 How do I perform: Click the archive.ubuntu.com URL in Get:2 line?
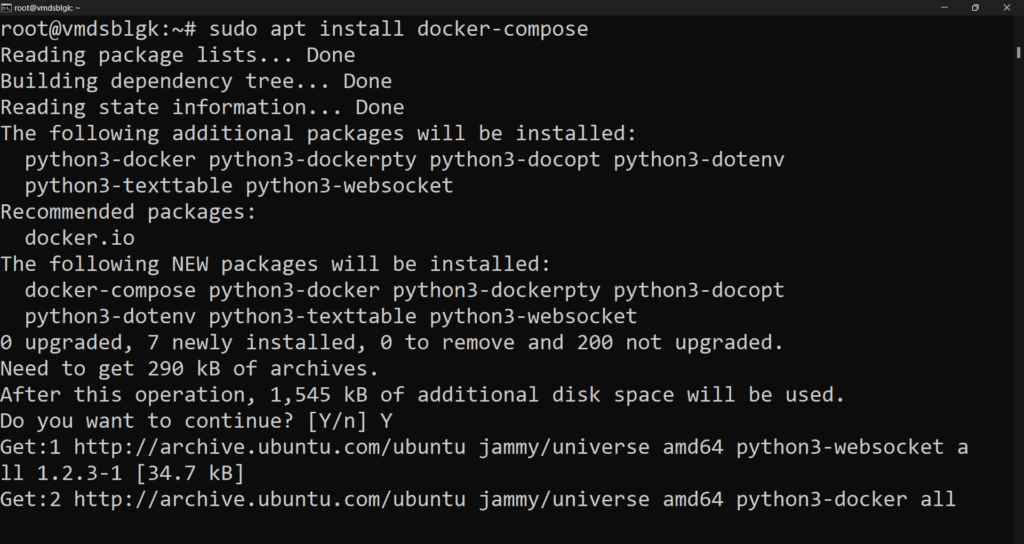[x=270, y=499]
